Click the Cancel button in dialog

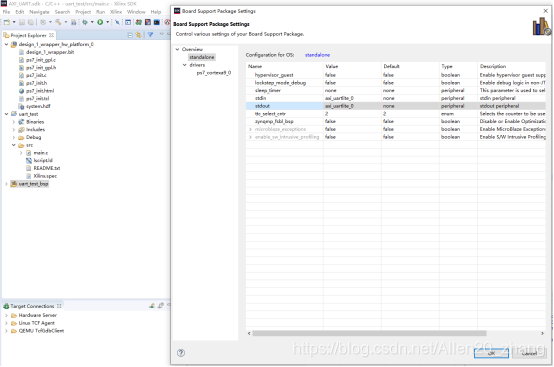pyautogui.click(x=529, y=353)
